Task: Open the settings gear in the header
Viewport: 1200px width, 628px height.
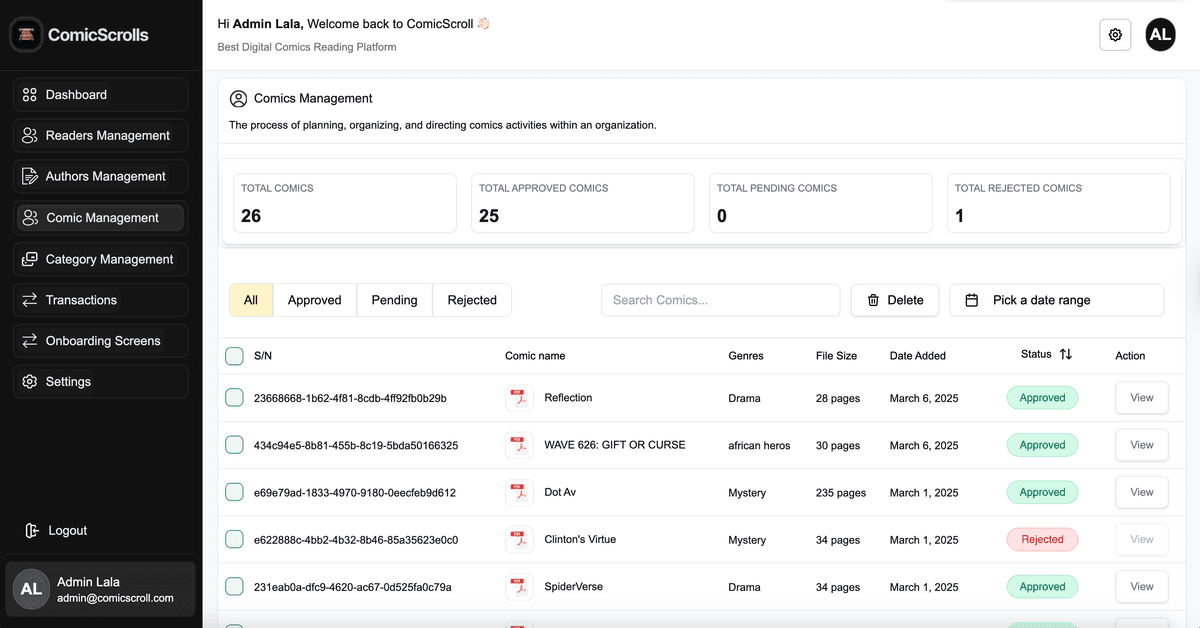Action: point(1115,34)
